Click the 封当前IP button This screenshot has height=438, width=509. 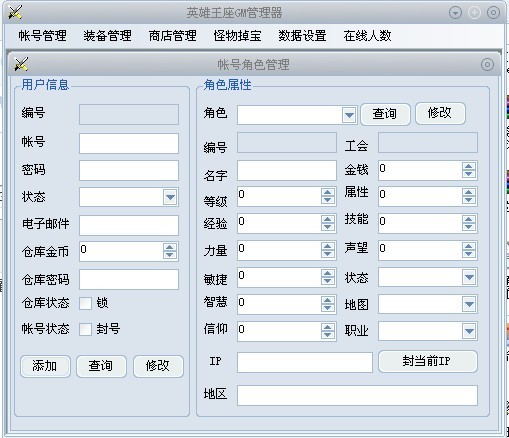coord(428,361)
